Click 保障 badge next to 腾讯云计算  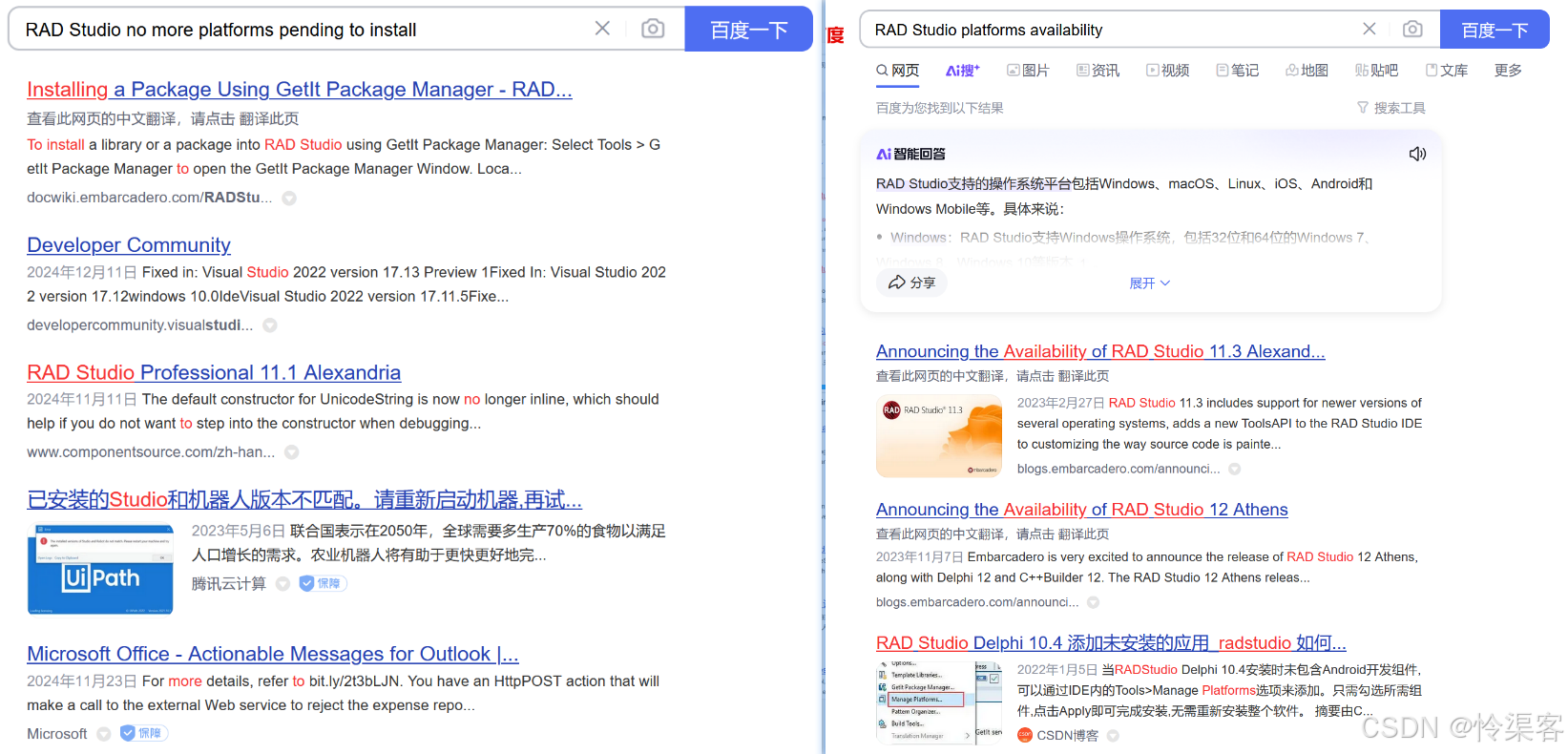click(x=323, y=583)
